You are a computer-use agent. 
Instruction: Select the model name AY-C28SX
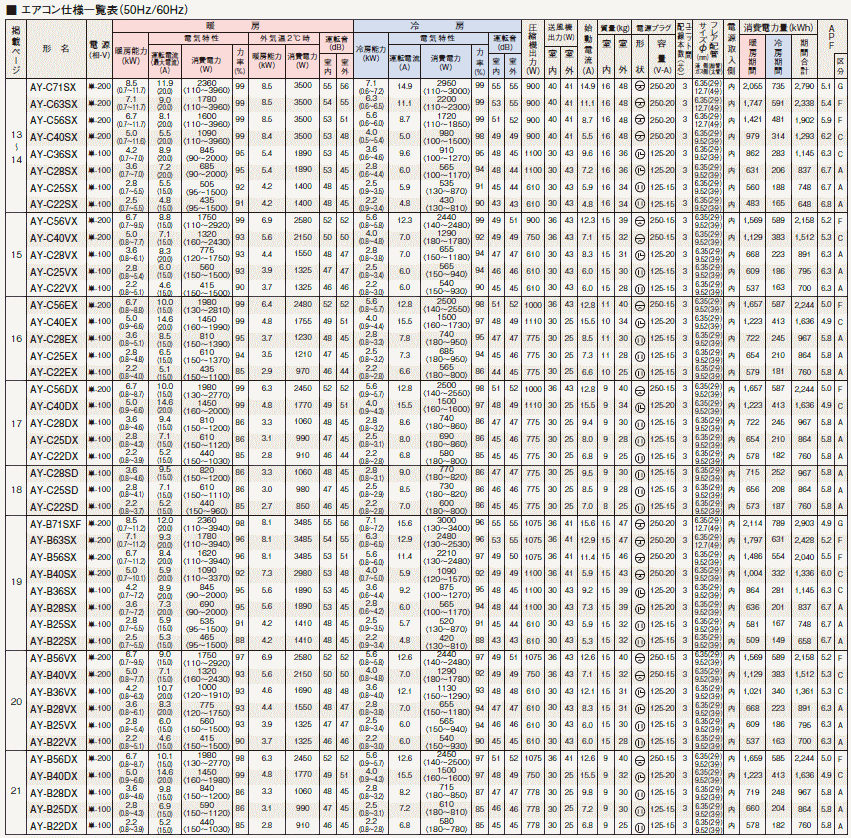tap(53, 171)
